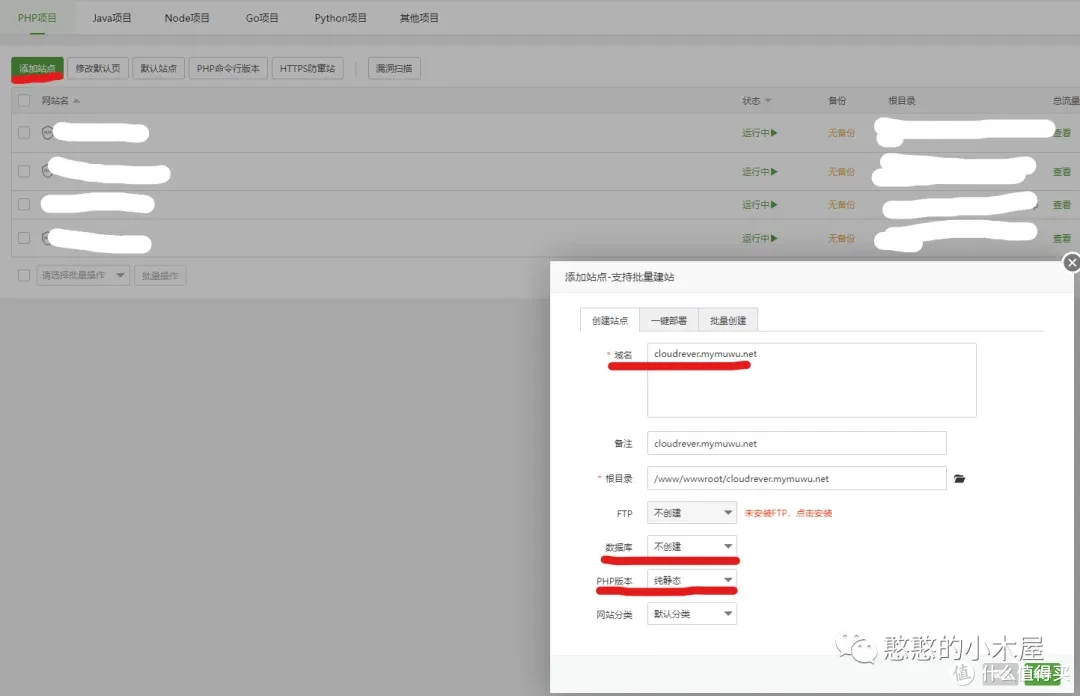
Task: Click into the 域名 text area
Action: point(811,380)
